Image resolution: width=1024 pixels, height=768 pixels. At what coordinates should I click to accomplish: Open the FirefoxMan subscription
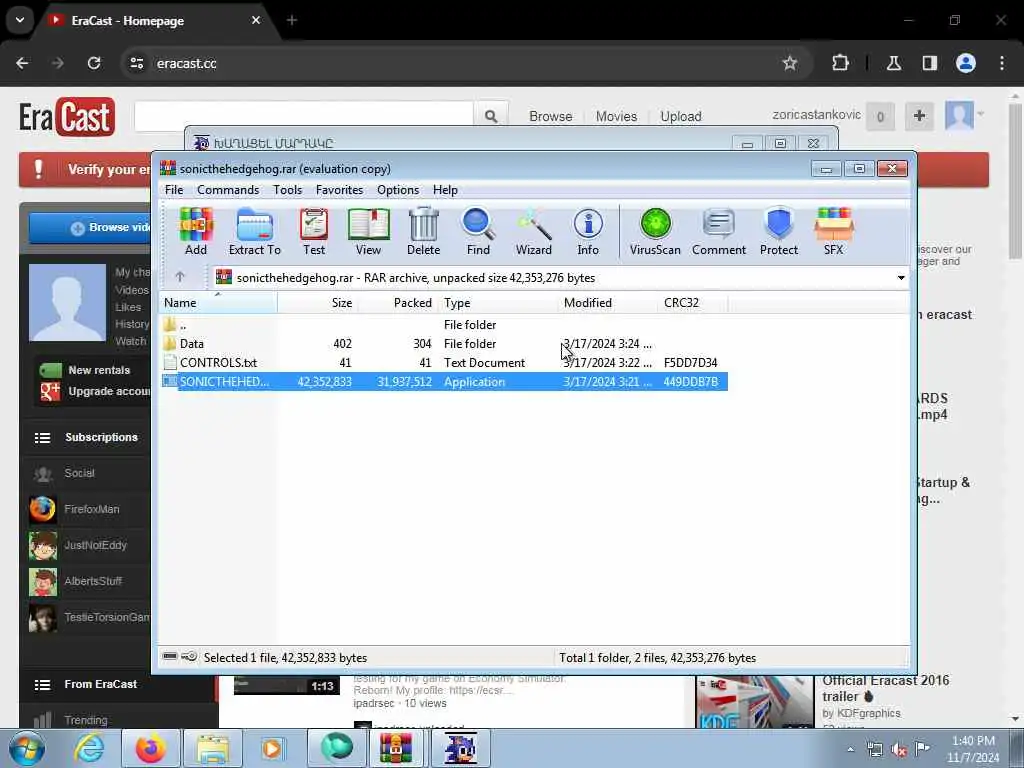(89, 509)
